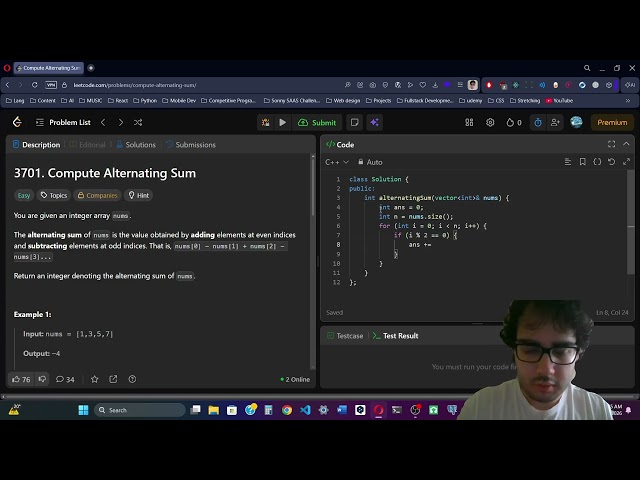The image size is (640, 480).
Task: Submit the solution
Action: pyautogui.click(x=317, y=122)
